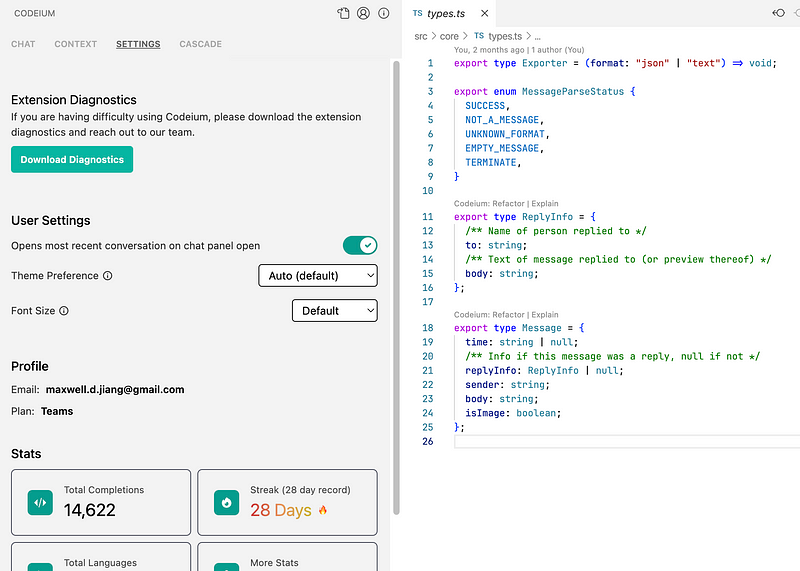Viewport: 800px width, 571px height.
Task: Click the TS file icon on types.ts tab
Action: [417, 13]
